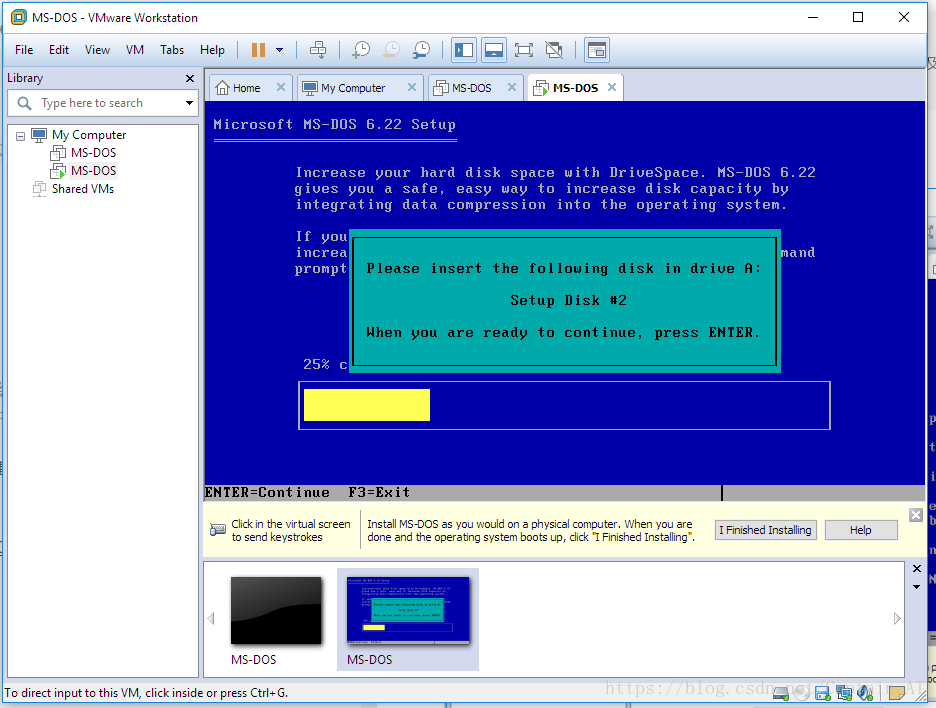Viewport: 936px width, 708px height.
Task: Close the thumbnail bar
Action: 917,569
